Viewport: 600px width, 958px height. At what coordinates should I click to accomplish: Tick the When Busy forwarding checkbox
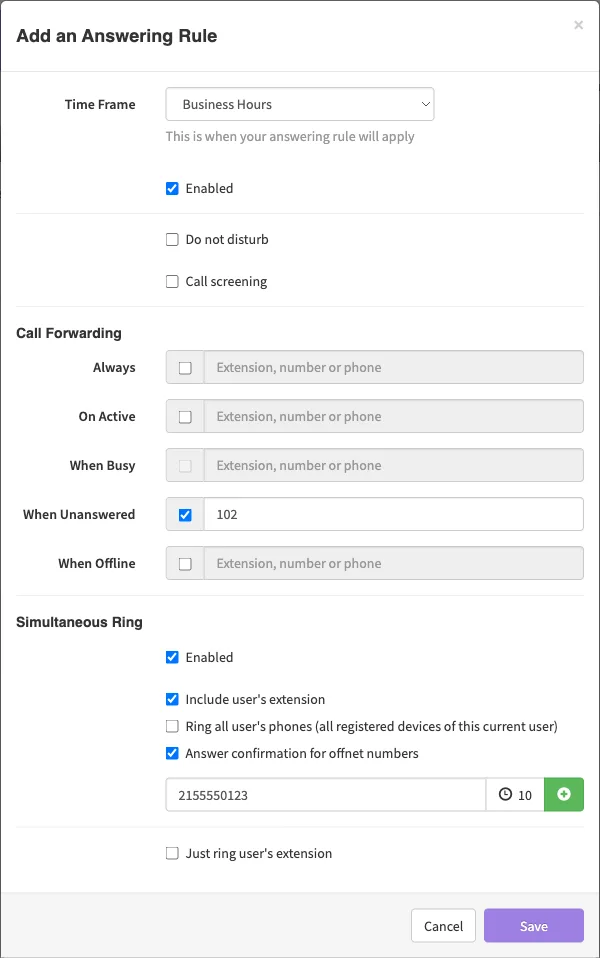(x=185, y=466)
